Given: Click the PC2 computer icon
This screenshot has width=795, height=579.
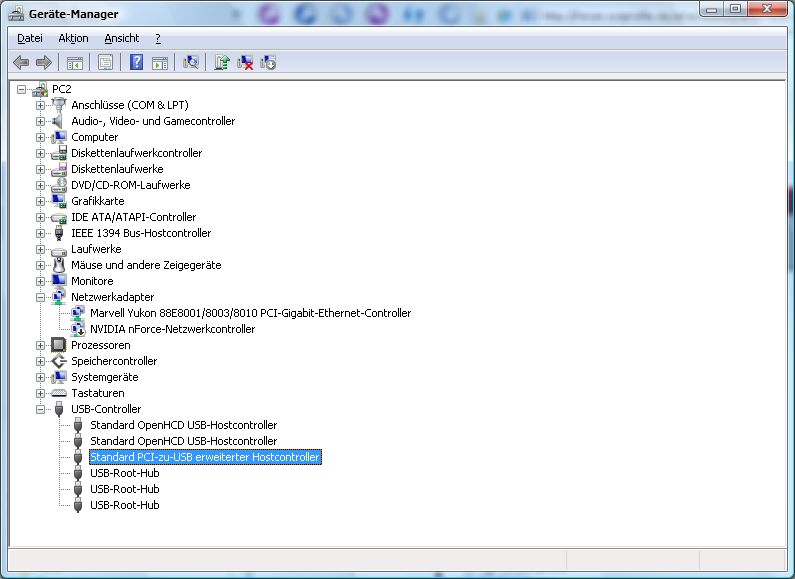Looking at the screenshot, I should pos(40,89).
